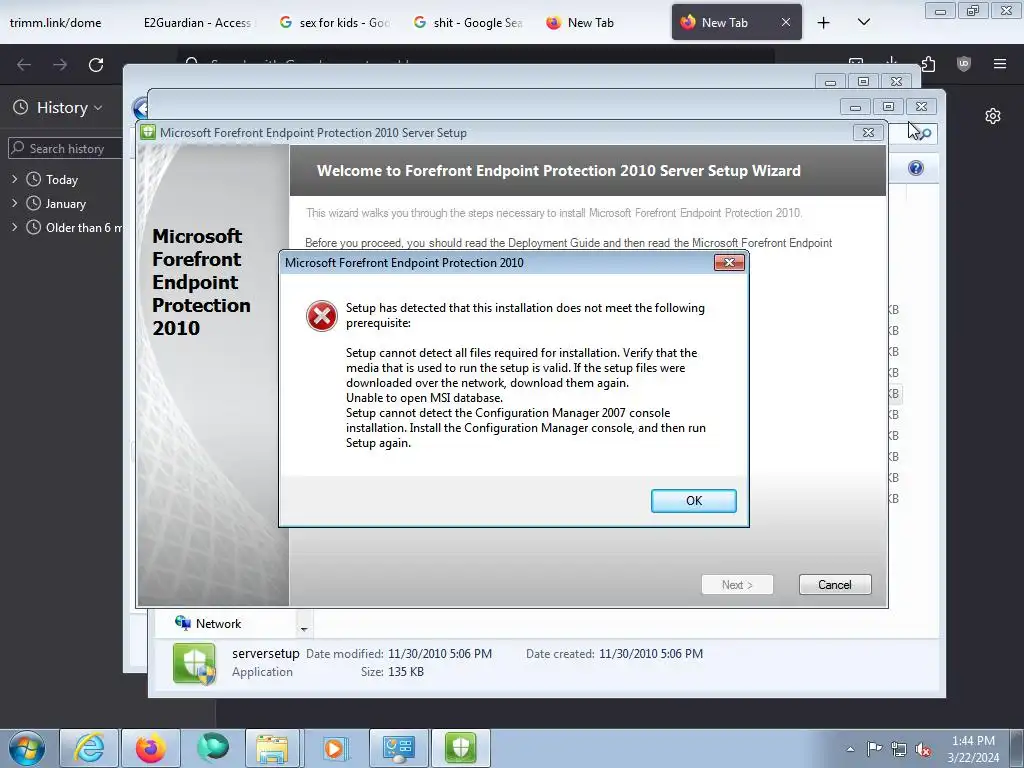Reload the current Firefox page
Image resolution: width=1024 pixels, height=768 pixels.
[96, 65]
